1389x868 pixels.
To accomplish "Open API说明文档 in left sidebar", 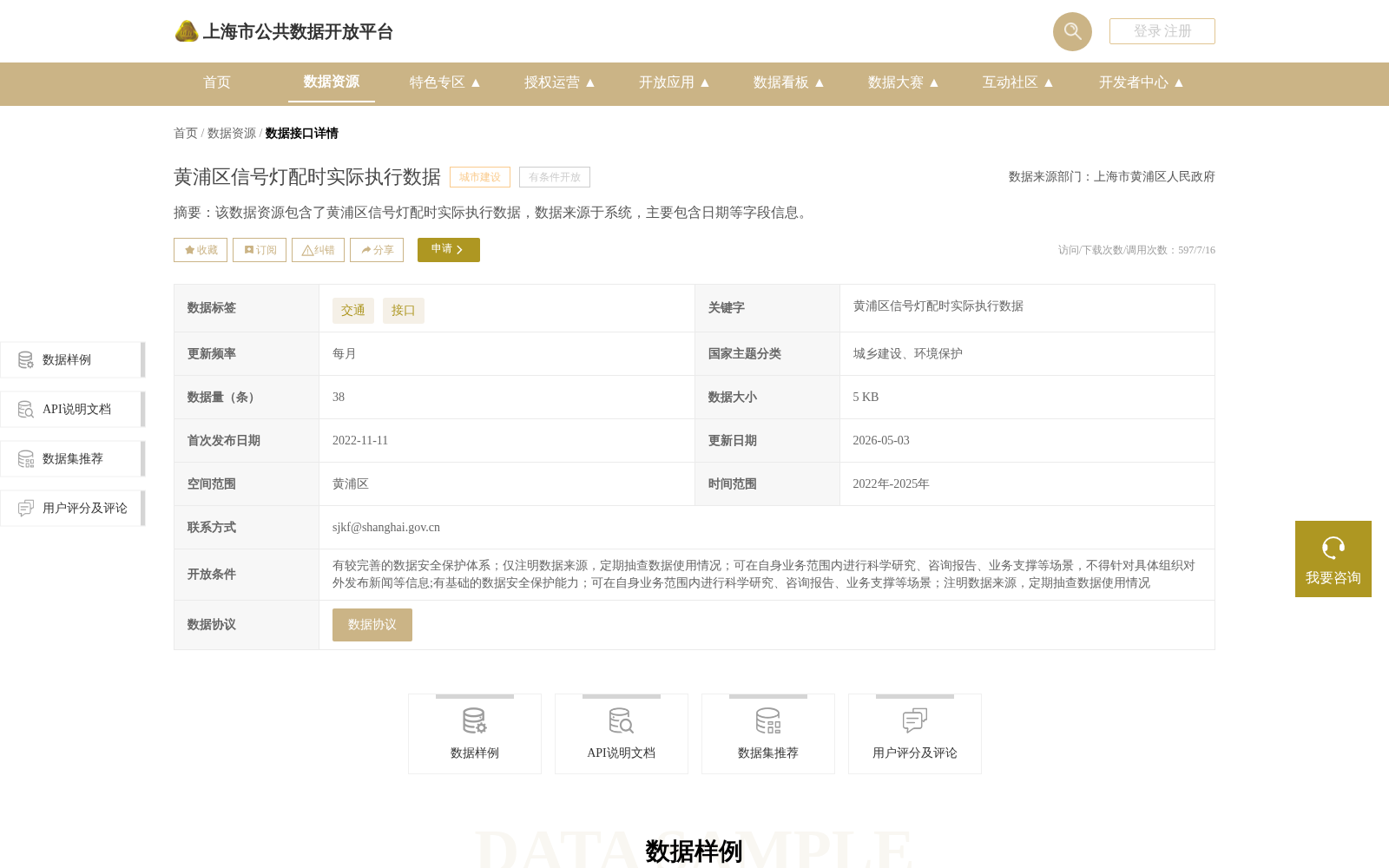I will [72, 409].
